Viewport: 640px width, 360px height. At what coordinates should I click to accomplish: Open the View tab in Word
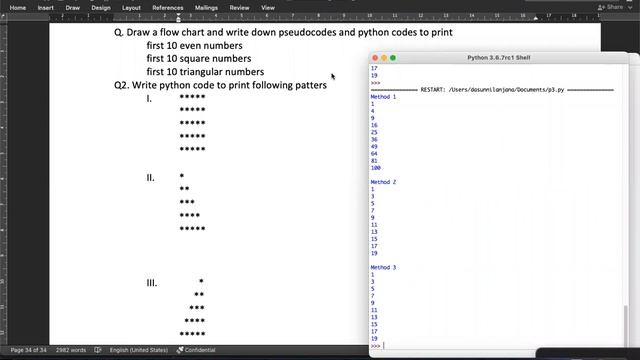pyautogui.click(x=268, y=8)
